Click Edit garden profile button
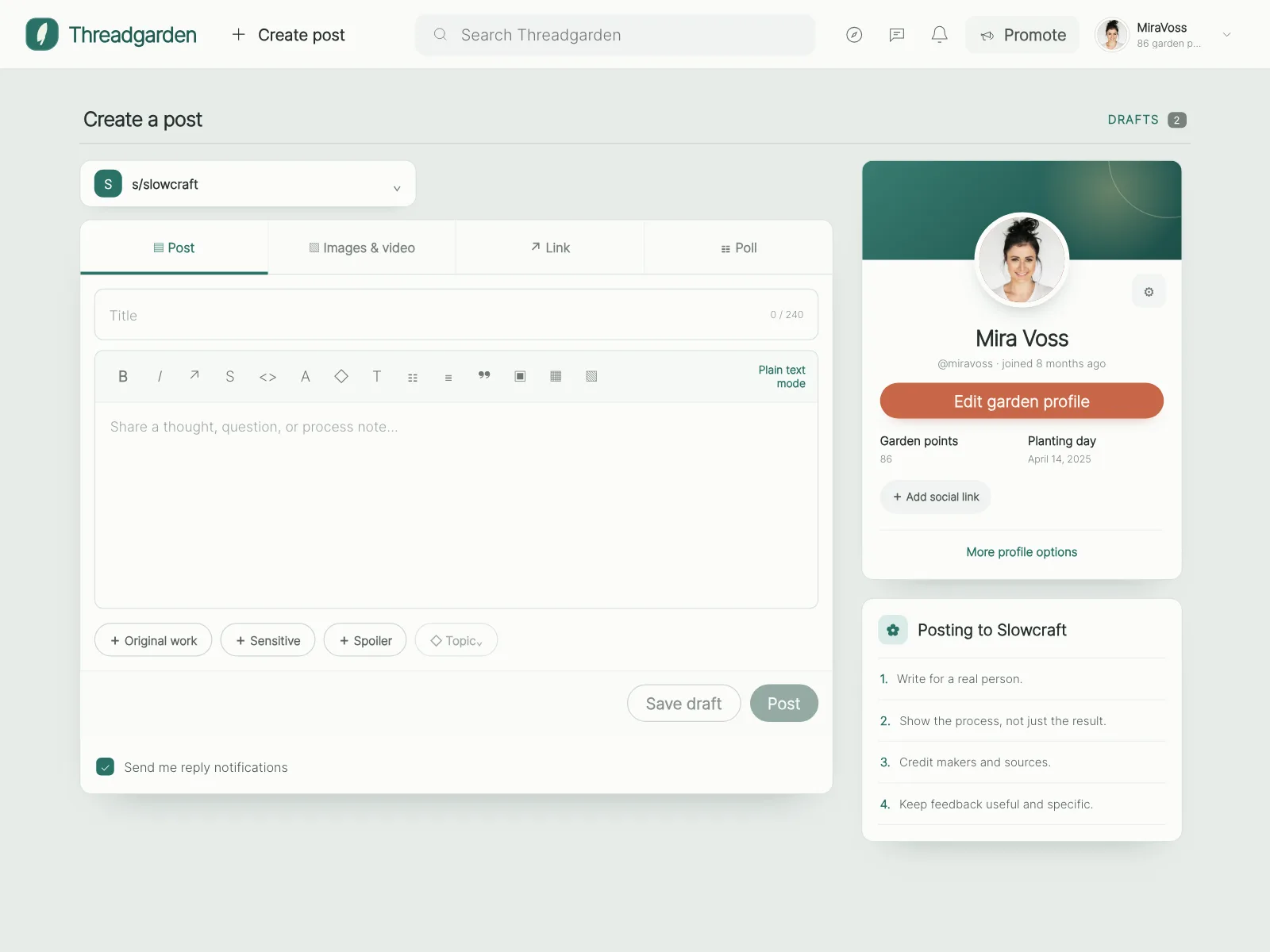1270x952 pixels. click(1022, 401)
